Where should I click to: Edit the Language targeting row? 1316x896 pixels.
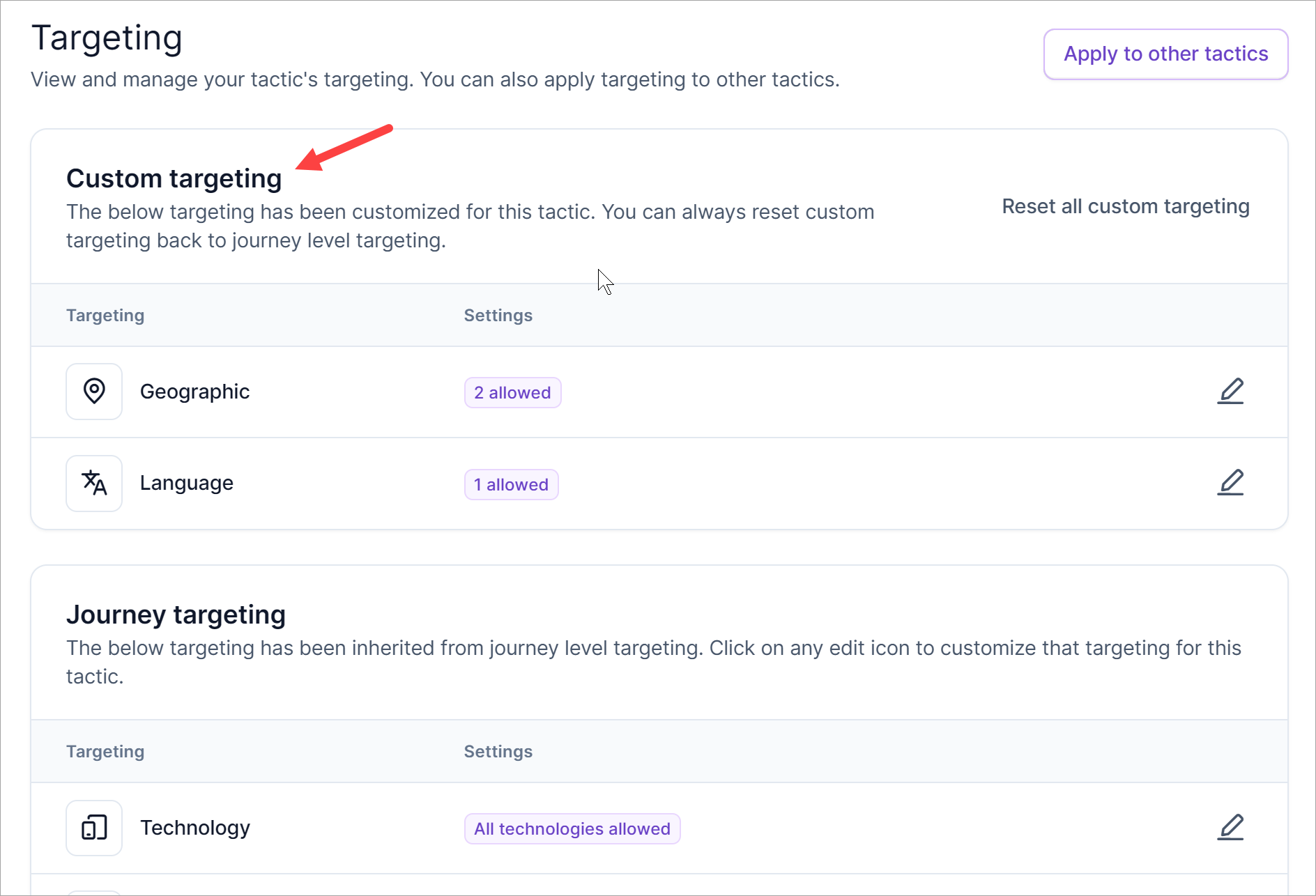[1230, 483]
